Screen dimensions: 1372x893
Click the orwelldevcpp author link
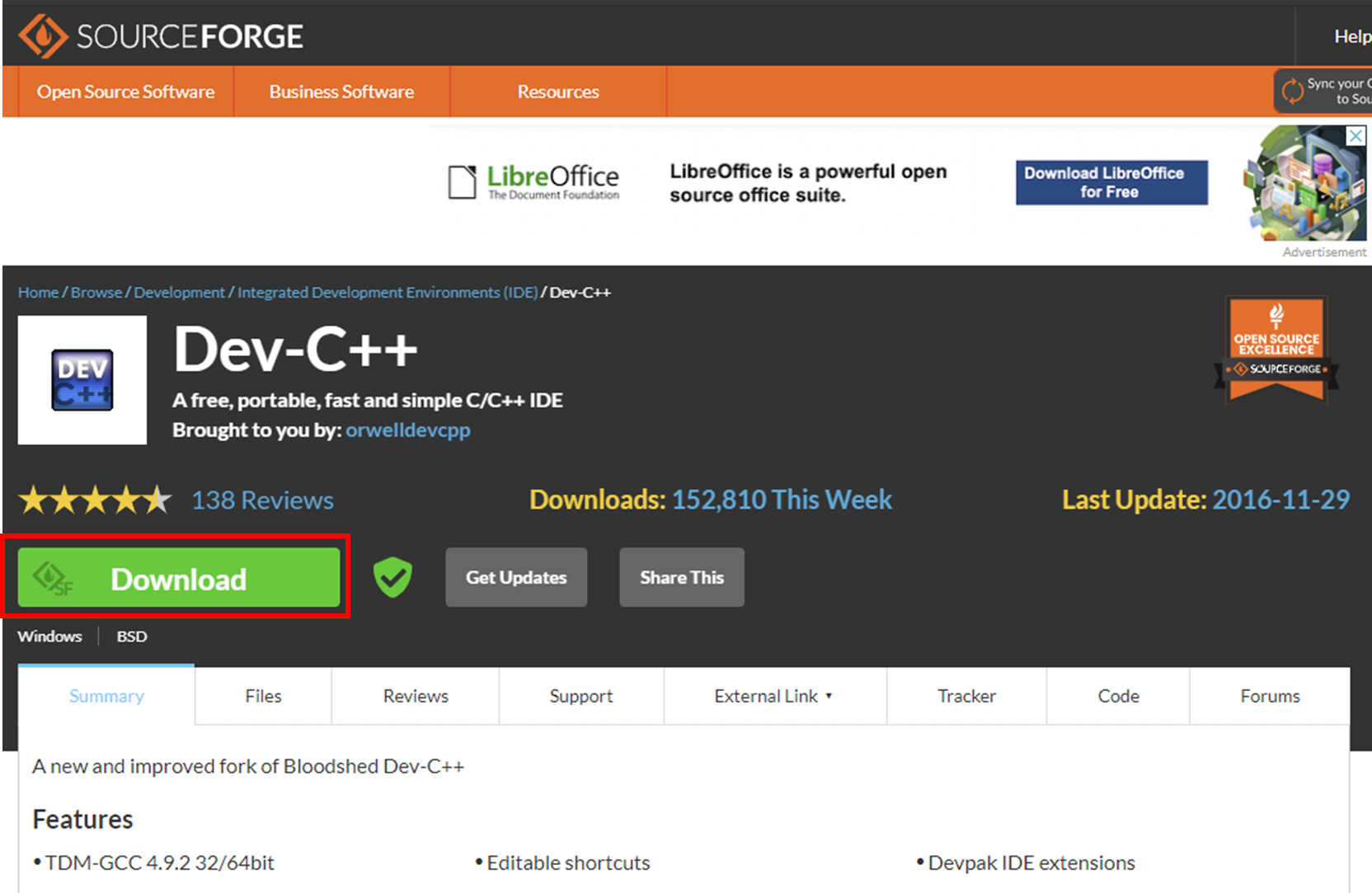click(x=408, y=430)
